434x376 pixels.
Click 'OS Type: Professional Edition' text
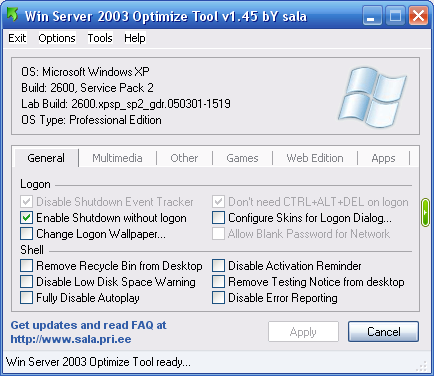click(x=91, y=120)
